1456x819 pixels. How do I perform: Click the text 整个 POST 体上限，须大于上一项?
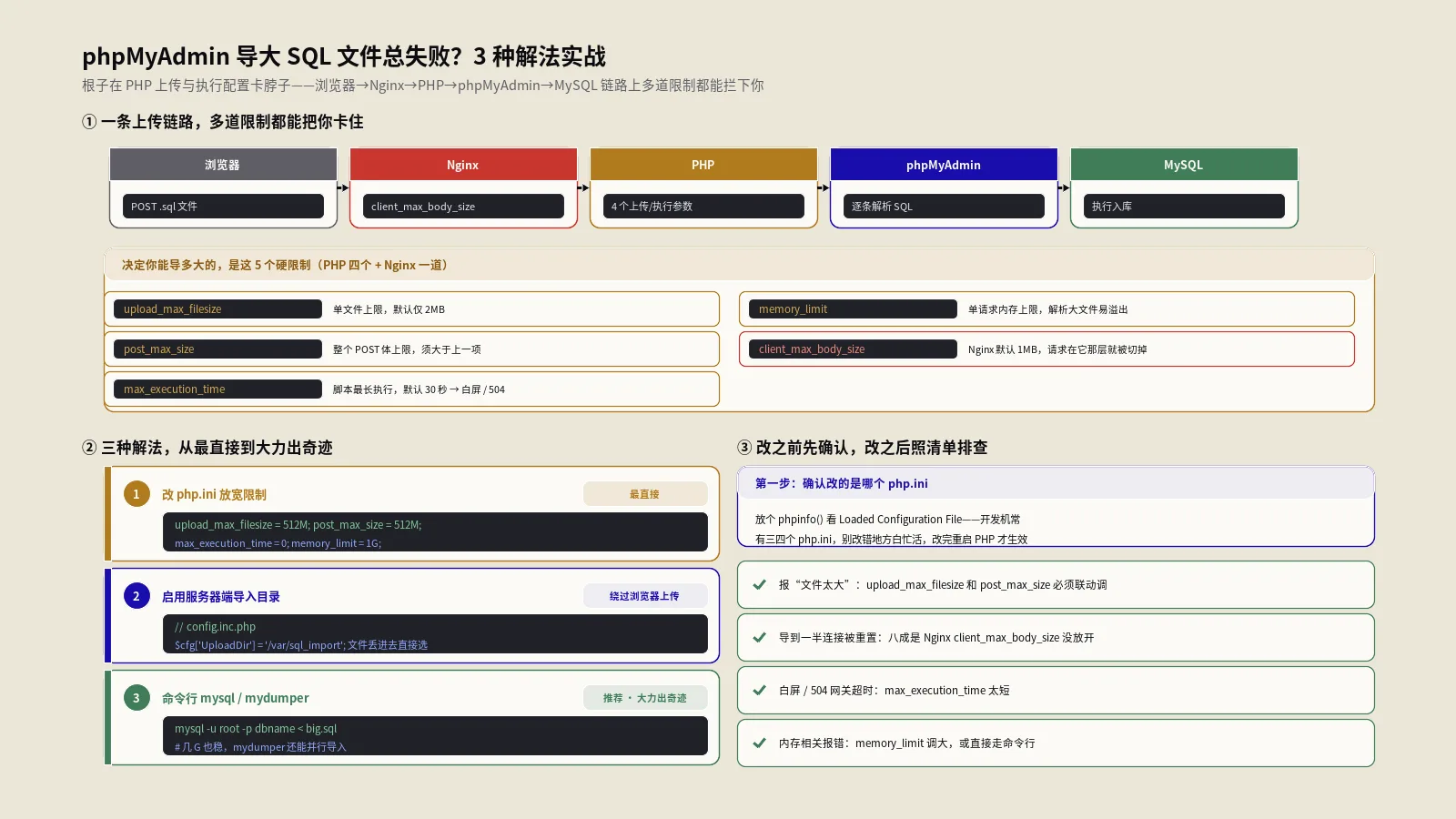[407, 349]
